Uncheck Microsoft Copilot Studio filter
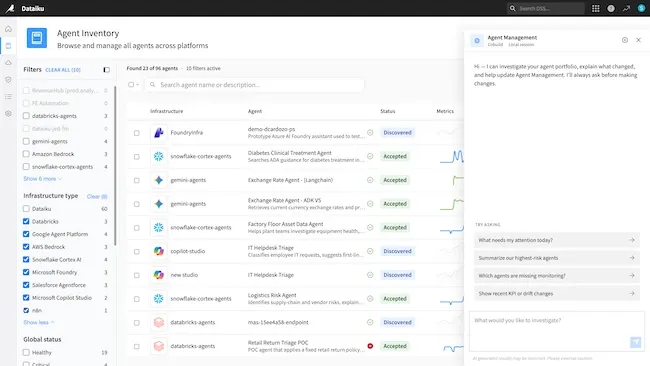 [26, 298]
